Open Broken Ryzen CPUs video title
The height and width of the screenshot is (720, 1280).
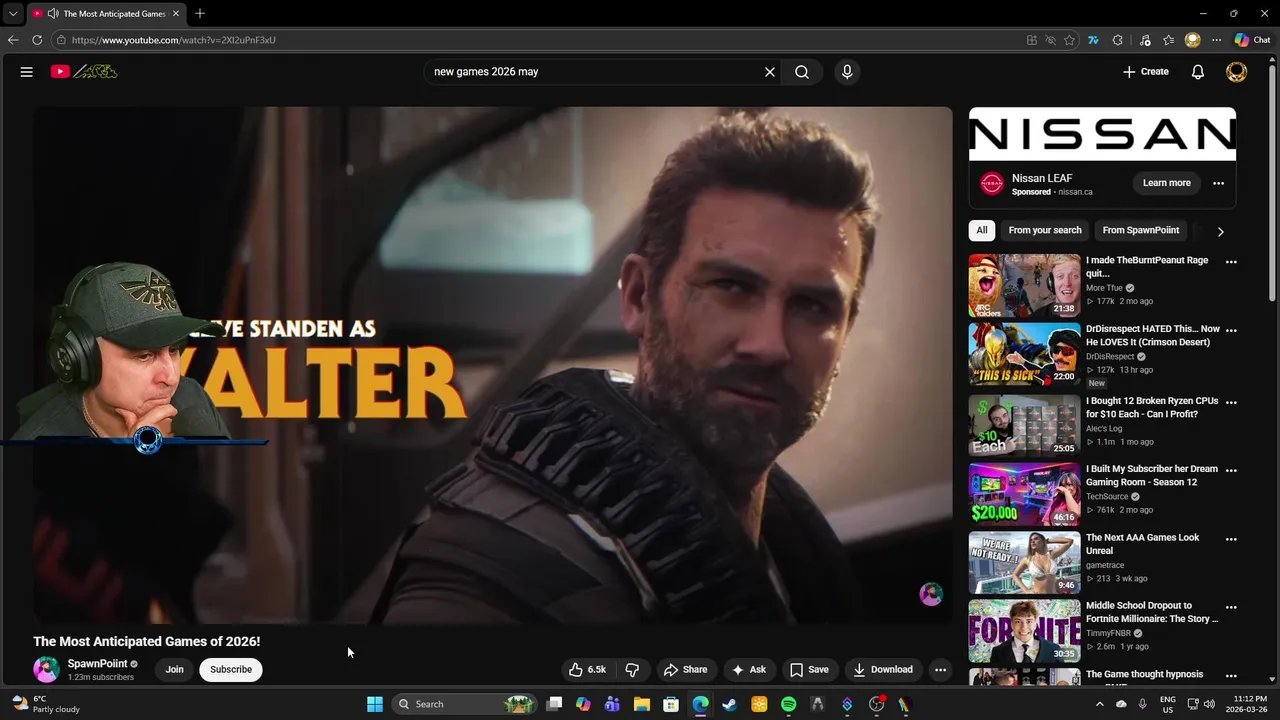click(x=1152, y=407)
